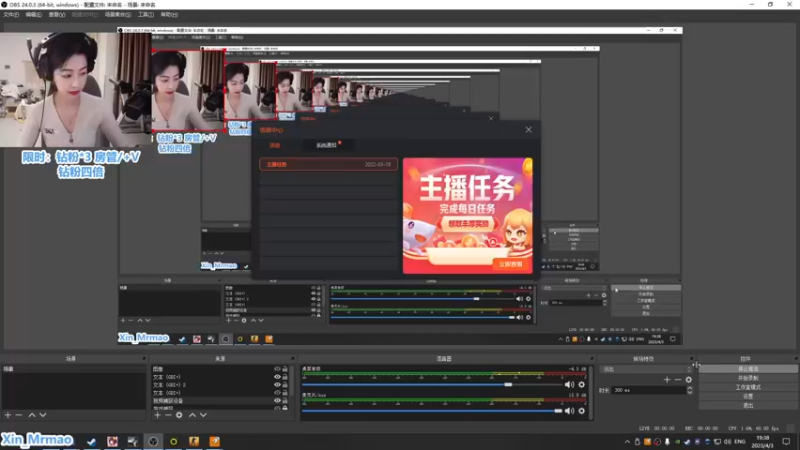Viewport: 800px width, 450px height.
Task: Click the 退出 button in Controls
Action: [748, 406]
